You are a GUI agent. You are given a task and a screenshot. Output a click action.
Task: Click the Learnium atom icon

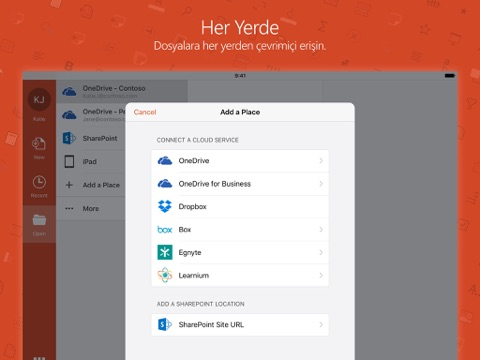tap(165, 275)
